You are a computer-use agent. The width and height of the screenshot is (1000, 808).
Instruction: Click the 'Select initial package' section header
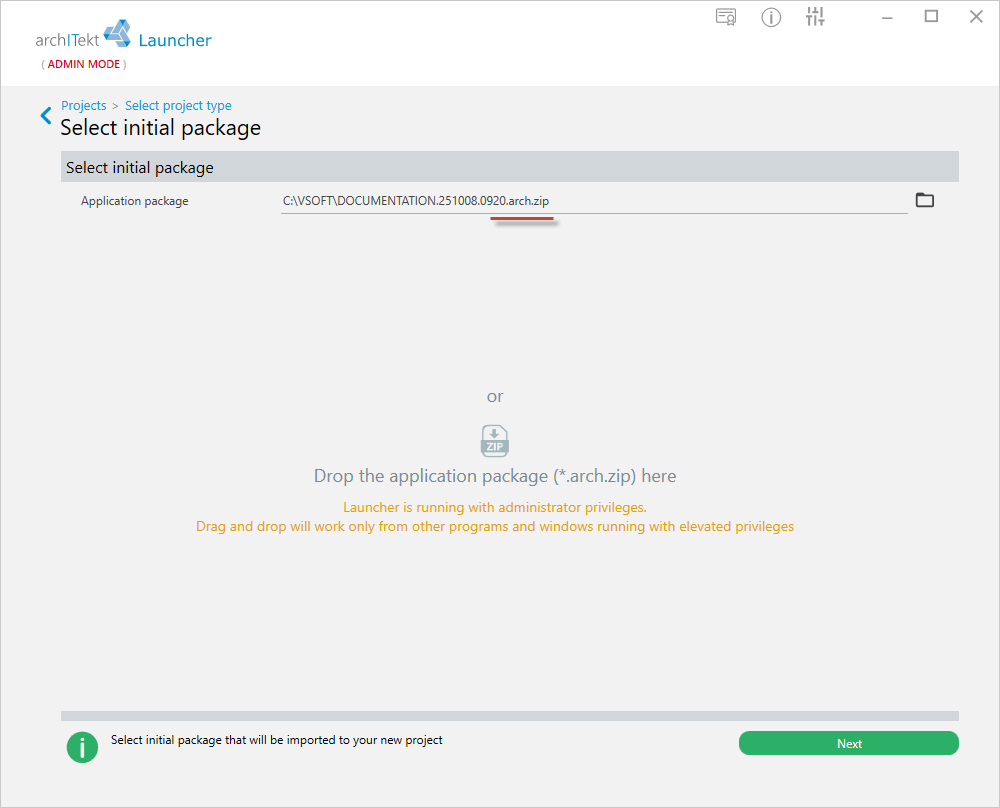tap(510, 167)
